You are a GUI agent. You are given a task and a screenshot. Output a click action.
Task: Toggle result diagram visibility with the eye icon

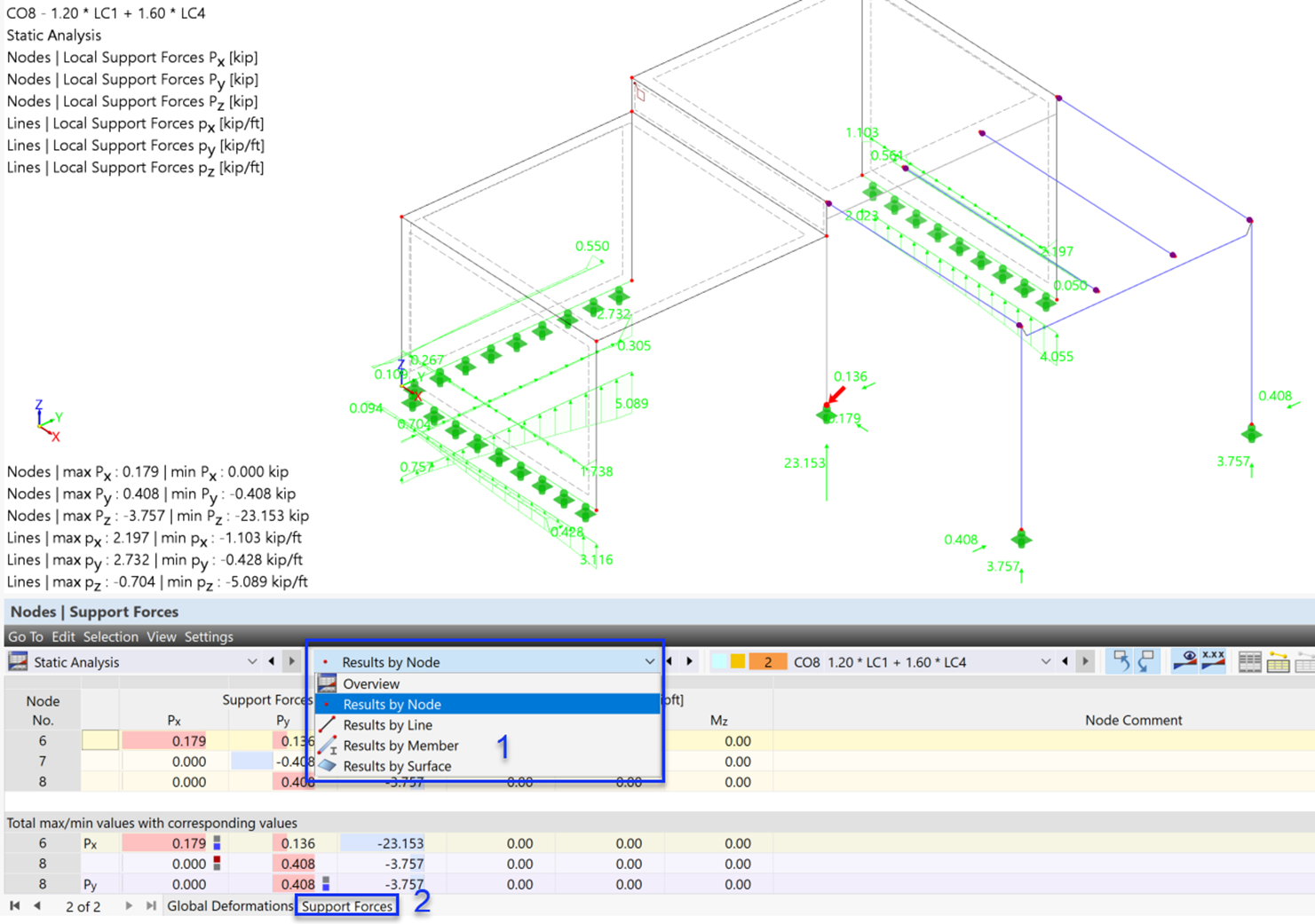click(1185, 660)
